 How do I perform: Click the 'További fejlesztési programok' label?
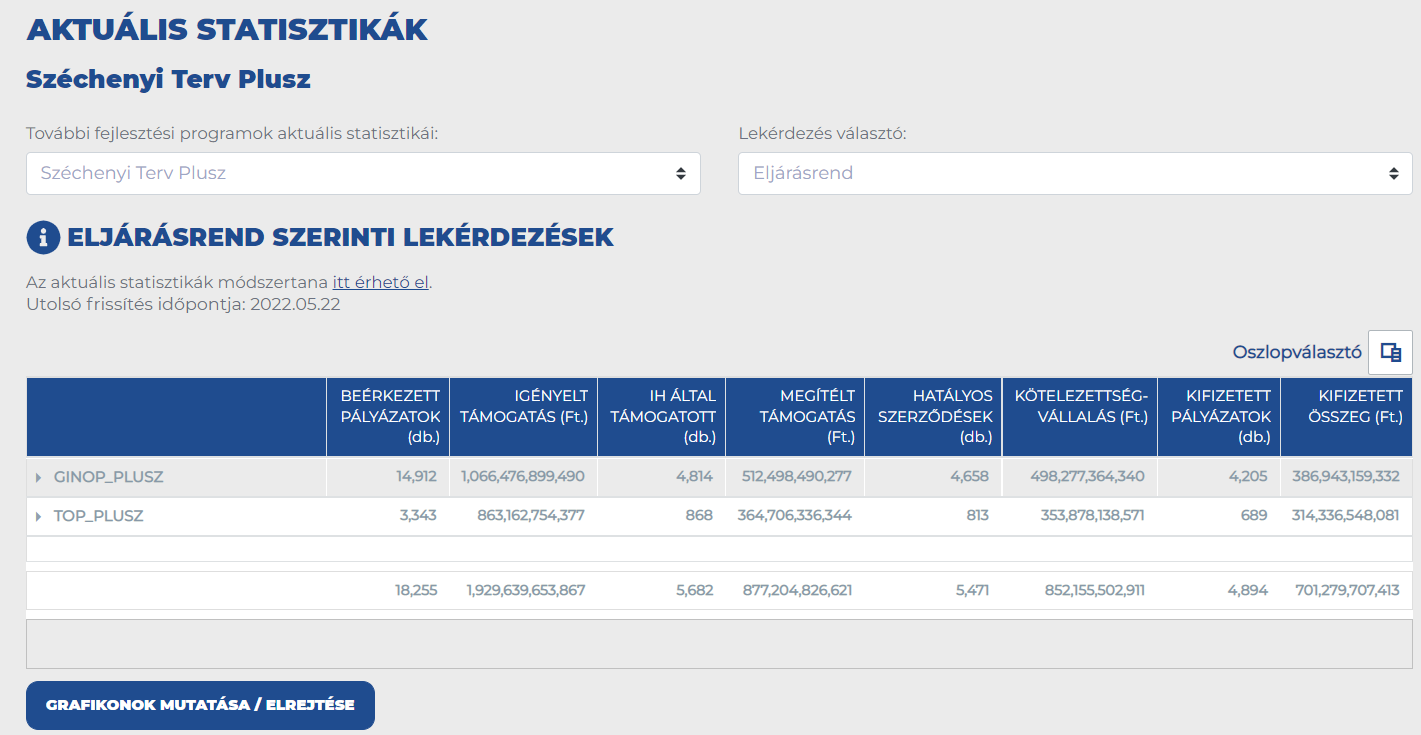click(232, 134)
